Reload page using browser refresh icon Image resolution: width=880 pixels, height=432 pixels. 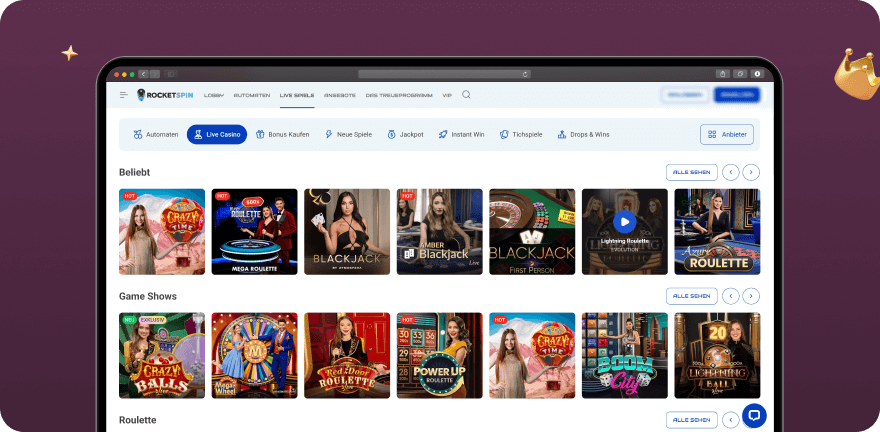(526, 74)
